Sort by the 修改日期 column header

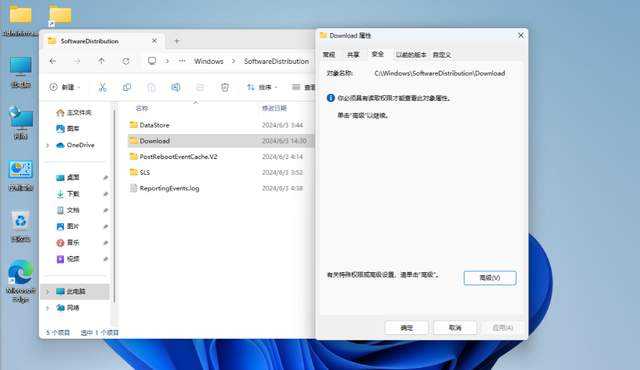click(274, 109)
